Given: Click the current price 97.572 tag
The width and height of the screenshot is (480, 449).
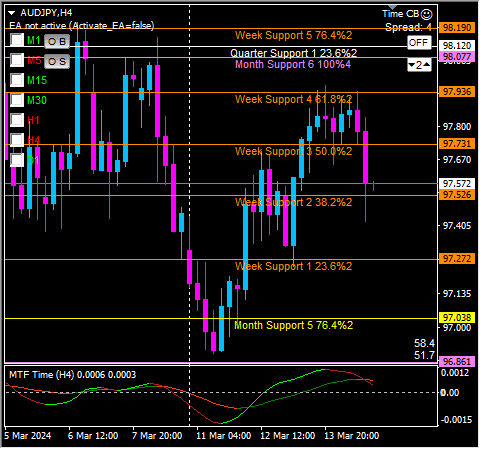Looking at the screenshot, I should coord(457,183).
